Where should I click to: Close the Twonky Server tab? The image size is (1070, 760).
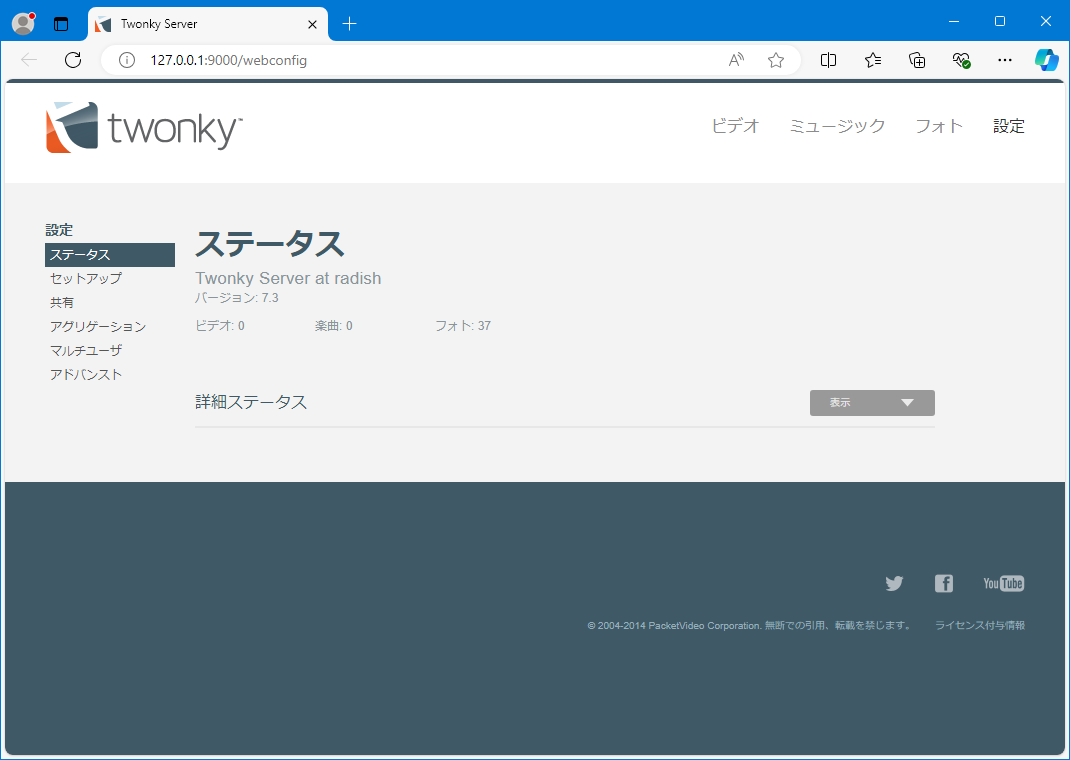[313, 25]
